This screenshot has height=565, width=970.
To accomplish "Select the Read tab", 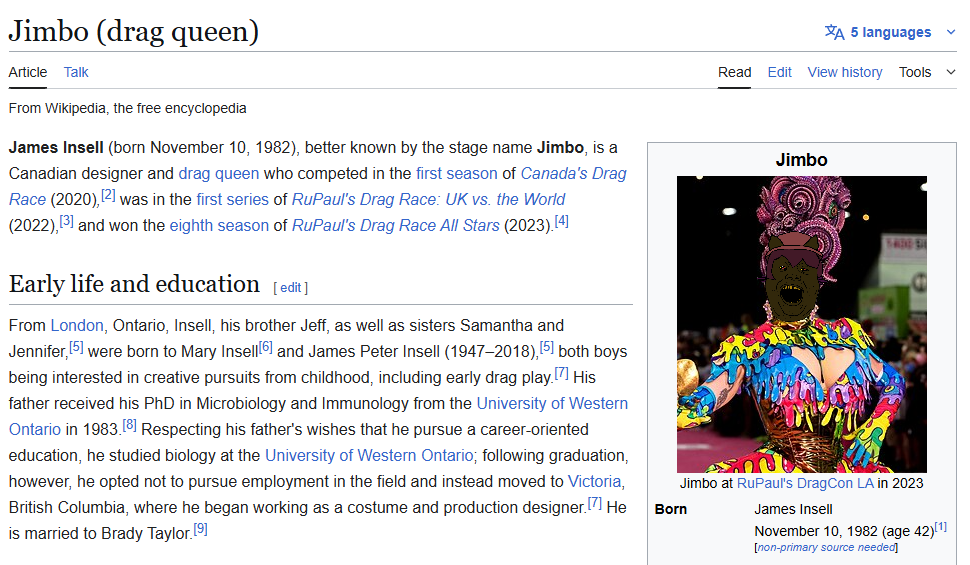I will (734, 72).
